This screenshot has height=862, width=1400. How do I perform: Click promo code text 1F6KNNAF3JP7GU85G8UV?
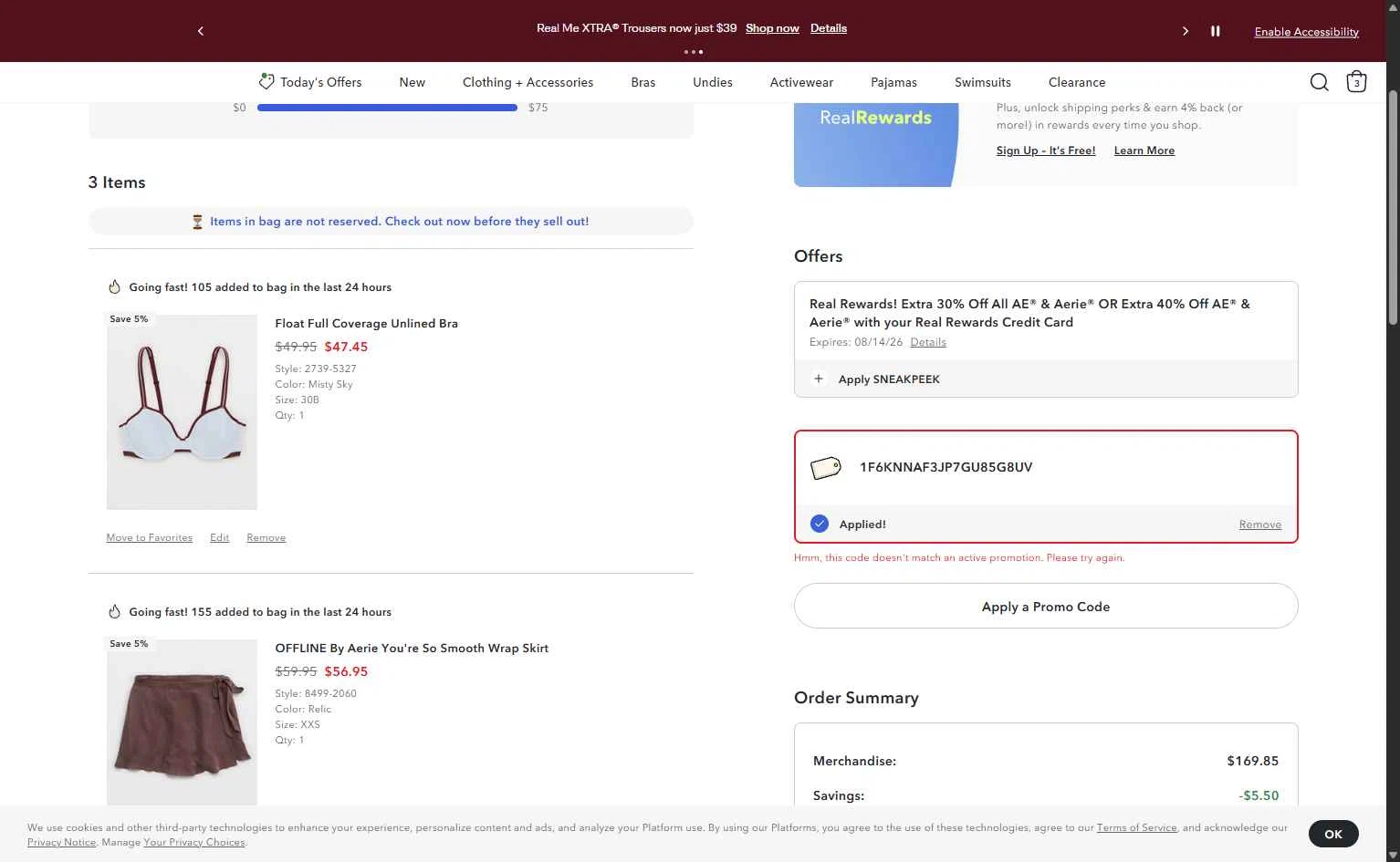point(946,467)
